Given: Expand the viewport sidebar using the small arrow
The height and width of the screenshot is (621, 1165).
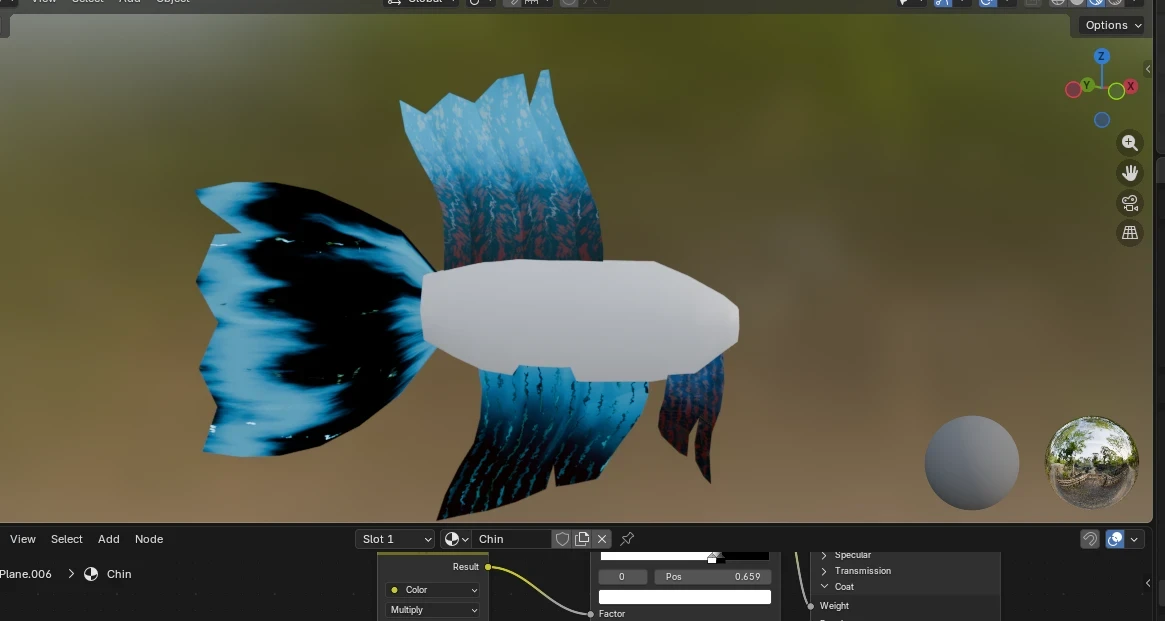Looking at the screenshot, I should (x=1148, y=69).
